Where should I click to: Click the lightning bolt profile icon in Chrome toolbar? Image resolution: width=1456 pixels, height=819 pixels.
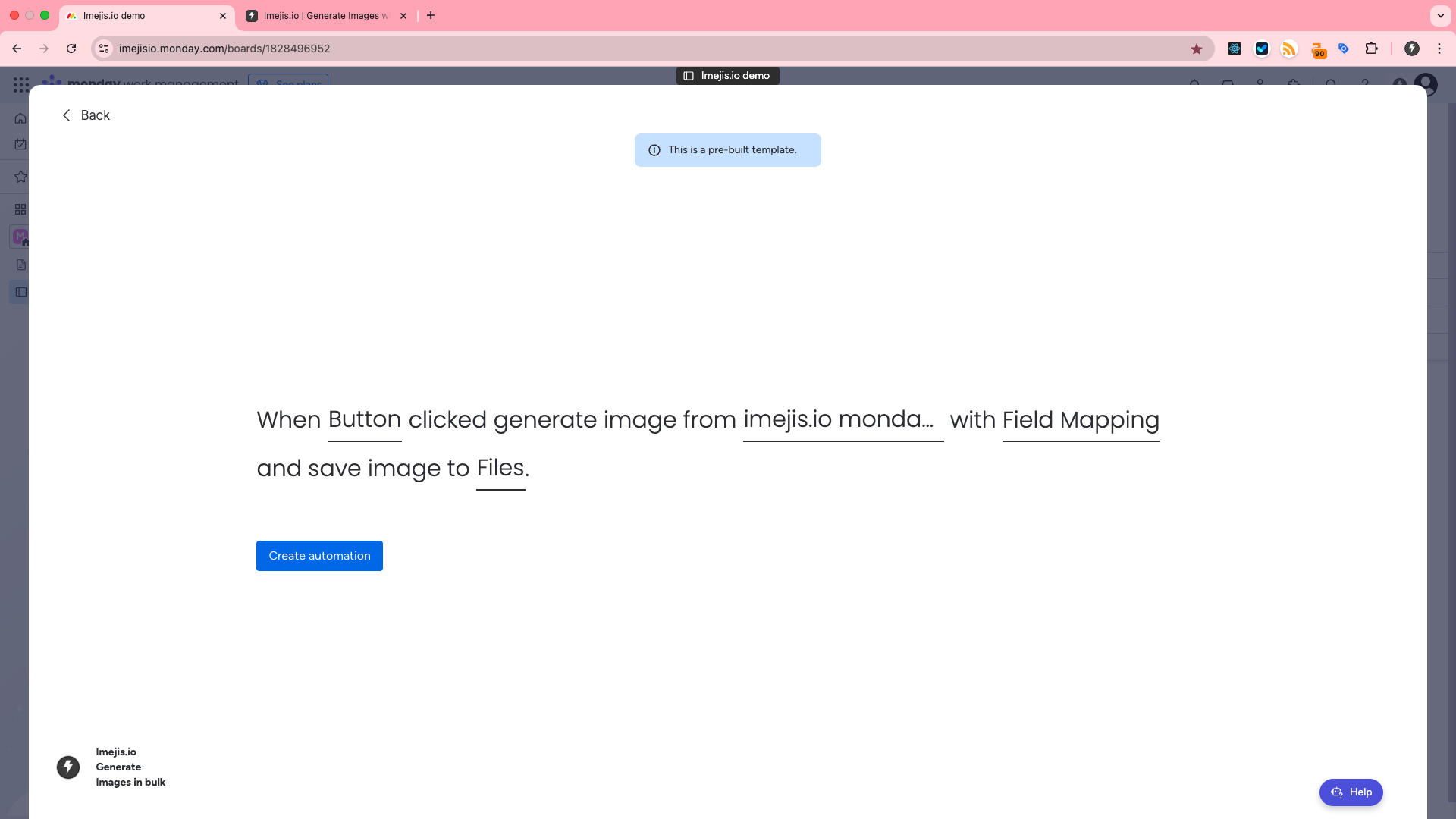[x=1412, y=49]
